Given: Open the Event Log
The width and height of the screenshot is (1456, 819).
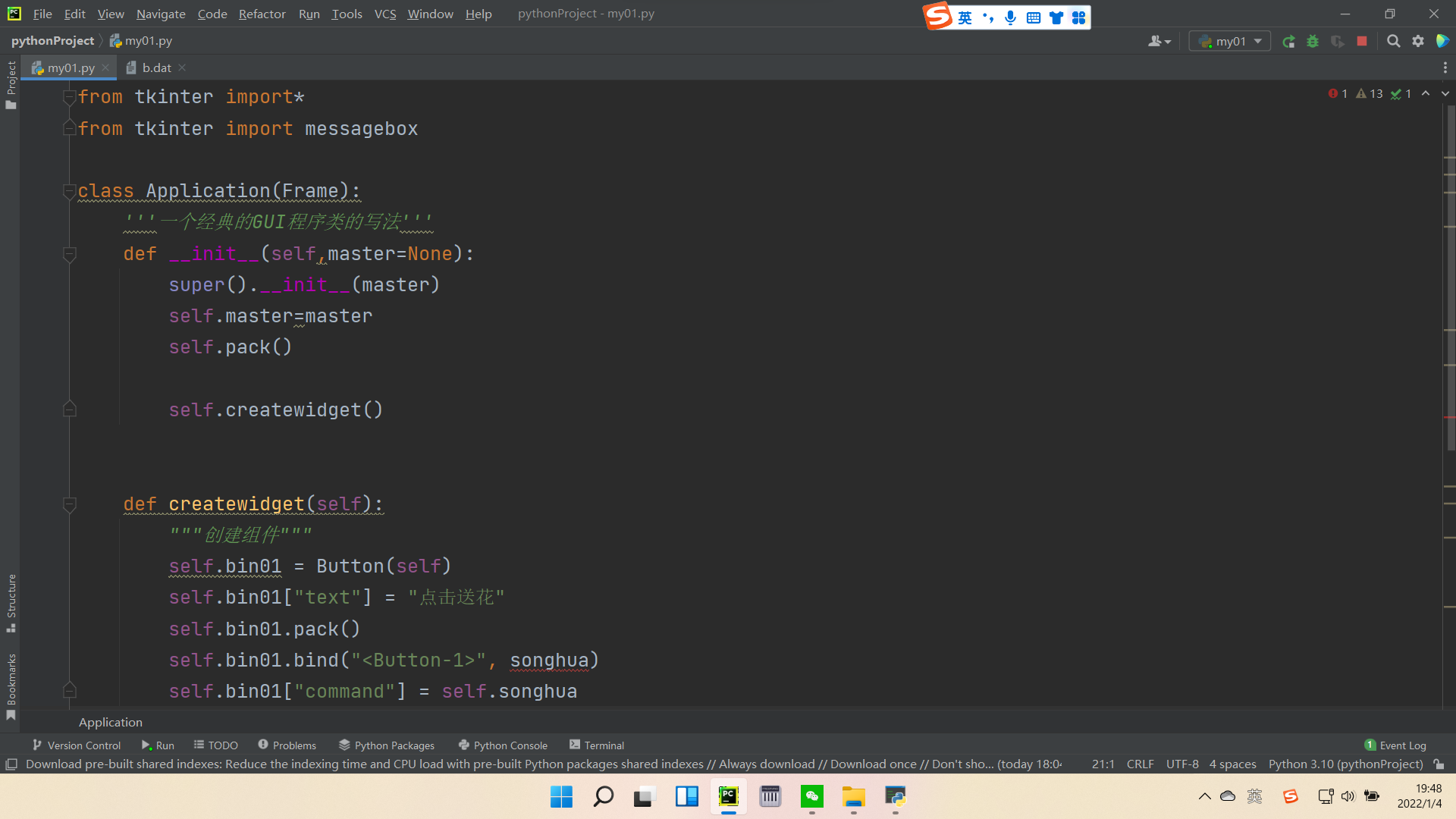Looking at the screenshot, I should tap(1395, 745).
